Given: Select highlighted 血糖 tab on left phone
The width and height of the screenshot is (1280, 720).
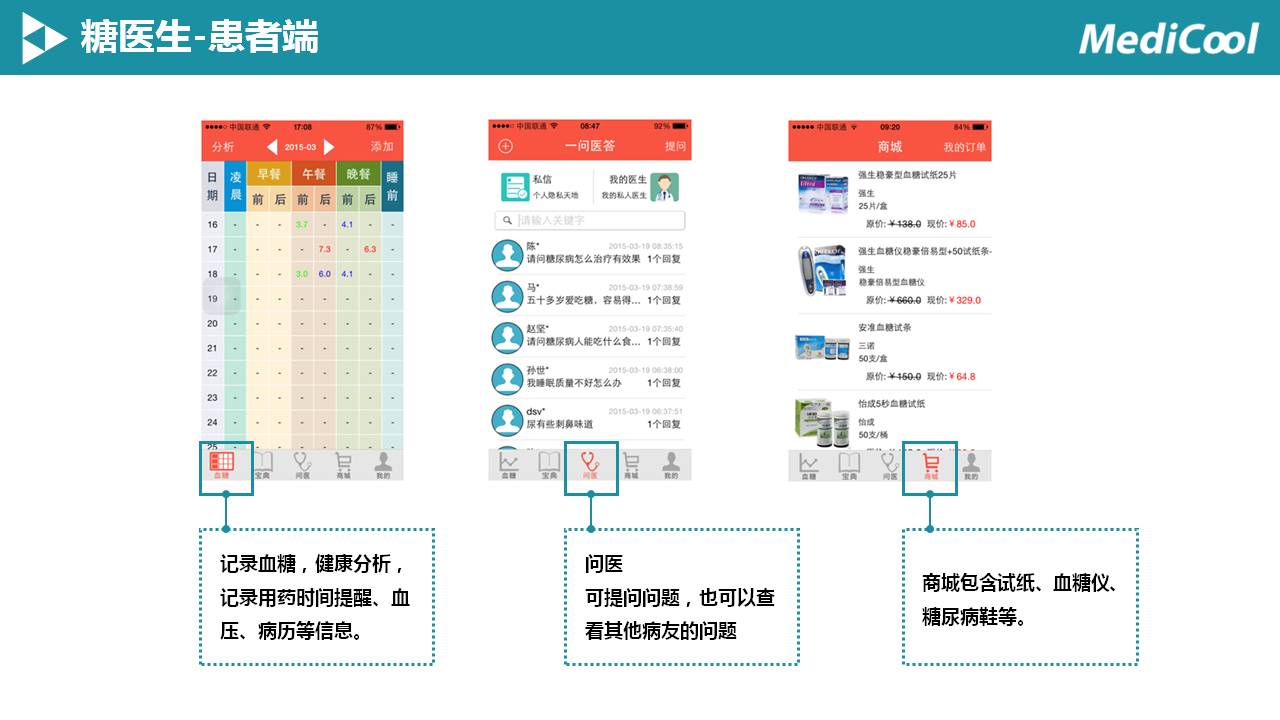Looking at the screenshot, I should click(222, 464).
